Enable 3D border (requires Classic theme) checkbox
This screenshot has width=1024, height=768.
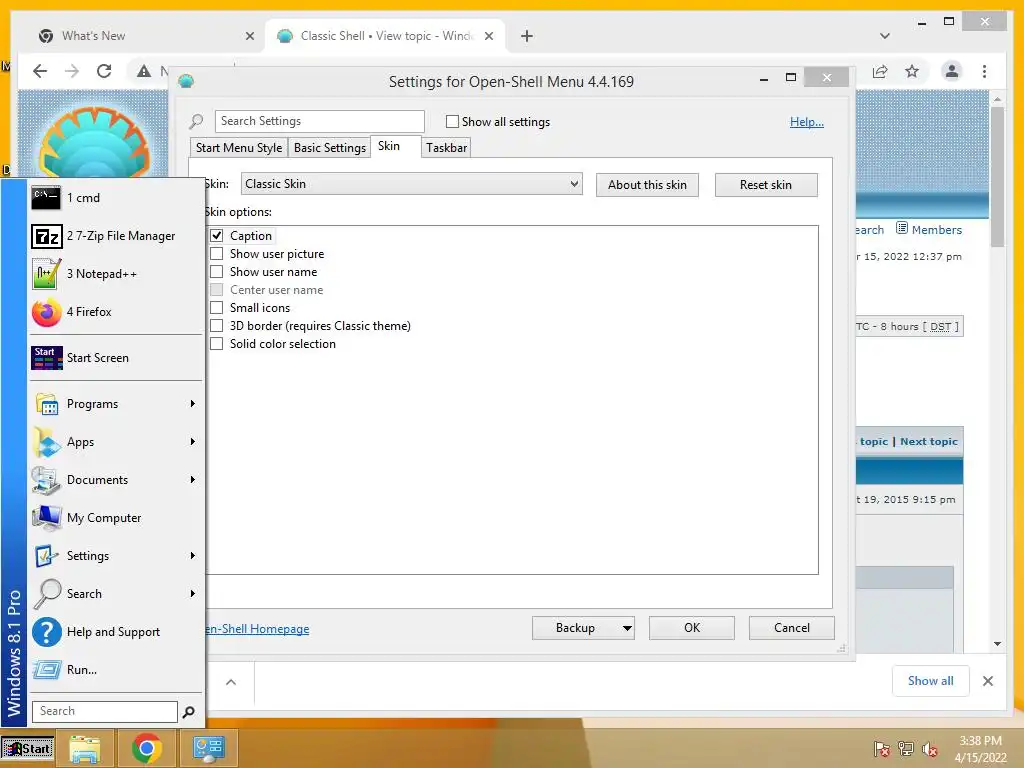pyautogui.click(x=217, y=325)
